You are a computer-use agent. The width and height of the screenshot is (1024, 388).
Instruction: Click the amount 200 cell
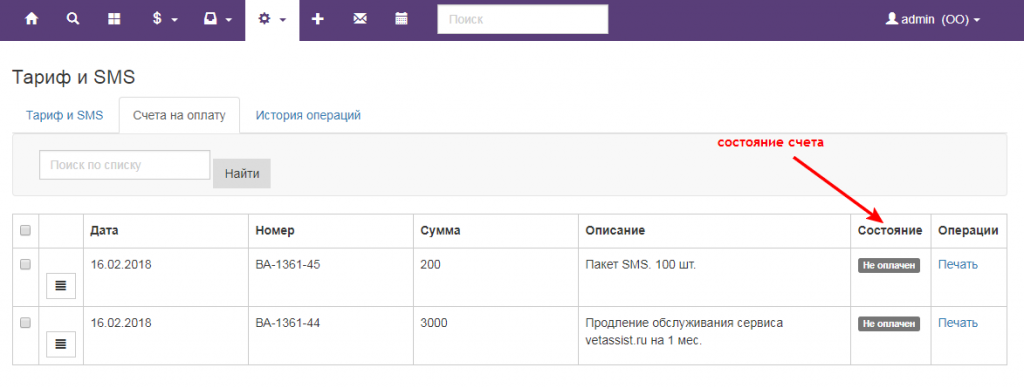click(431, 265)
